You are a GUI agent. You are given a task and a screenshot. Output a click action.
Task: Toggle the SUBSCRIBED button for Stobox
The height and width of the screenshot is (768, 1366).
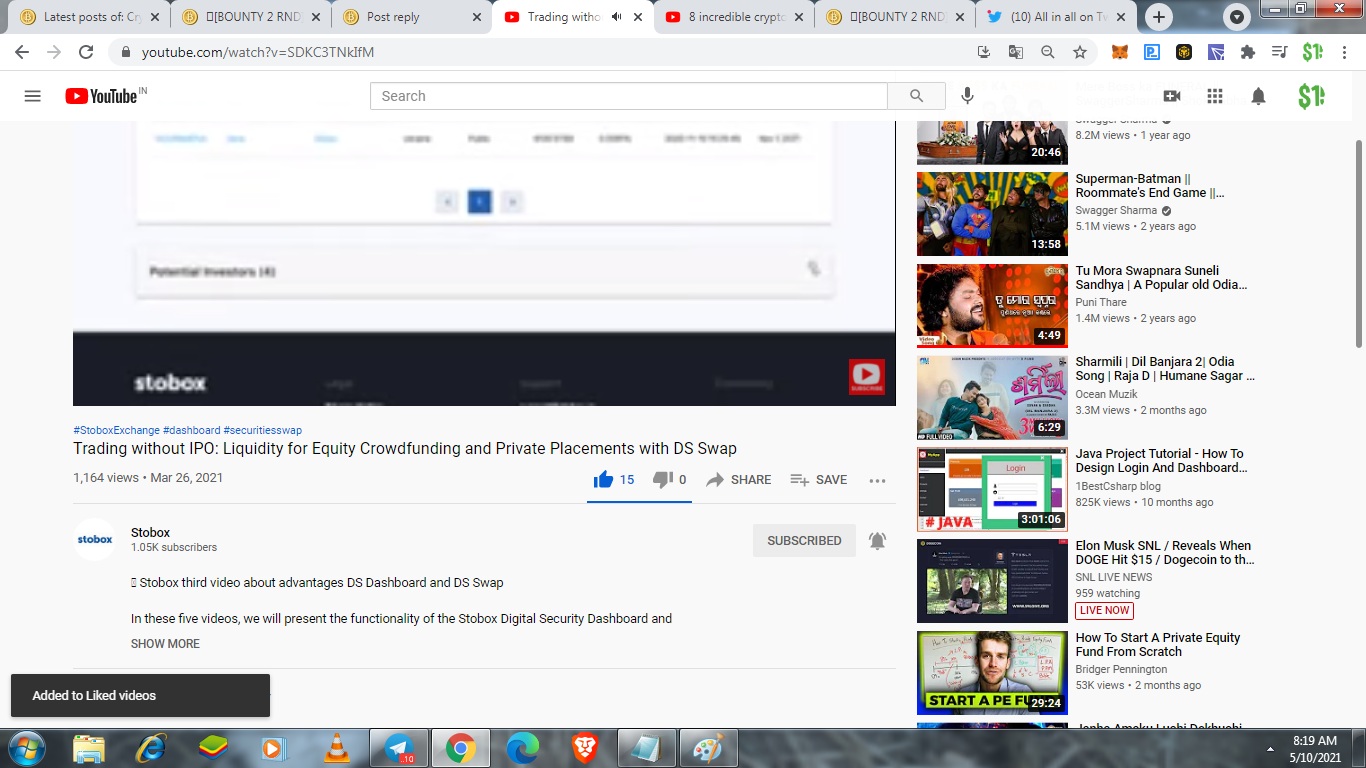pos(804,540)
